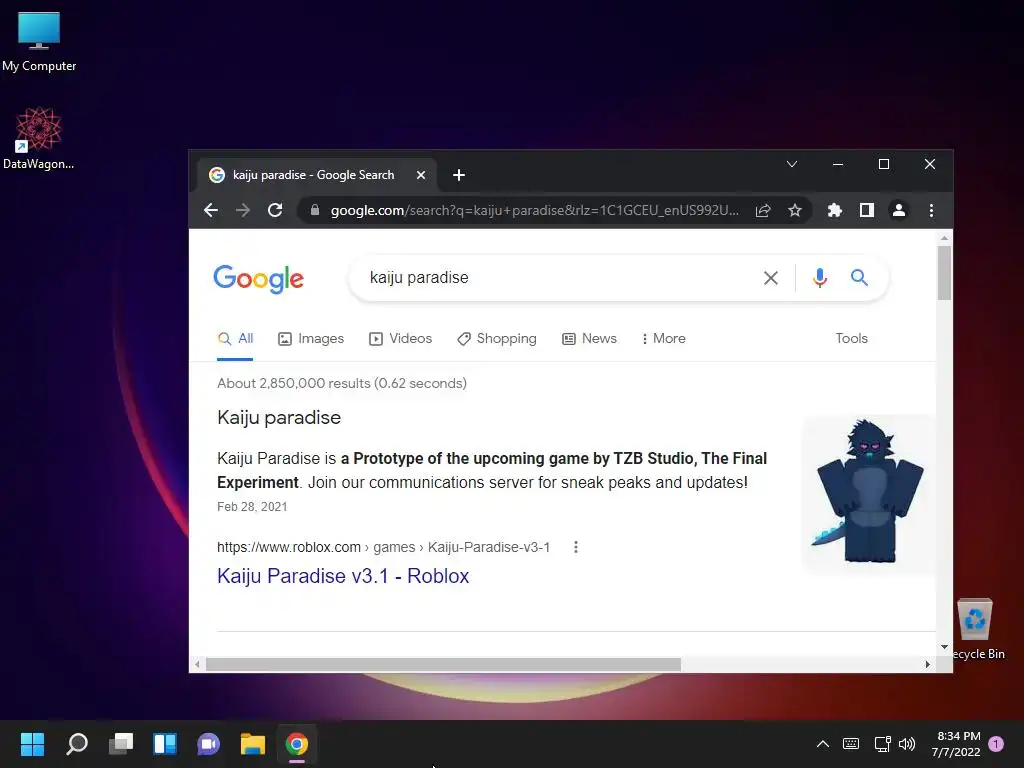
Task: Toggle the Chrome side panel icon
Action: [867, 210]
